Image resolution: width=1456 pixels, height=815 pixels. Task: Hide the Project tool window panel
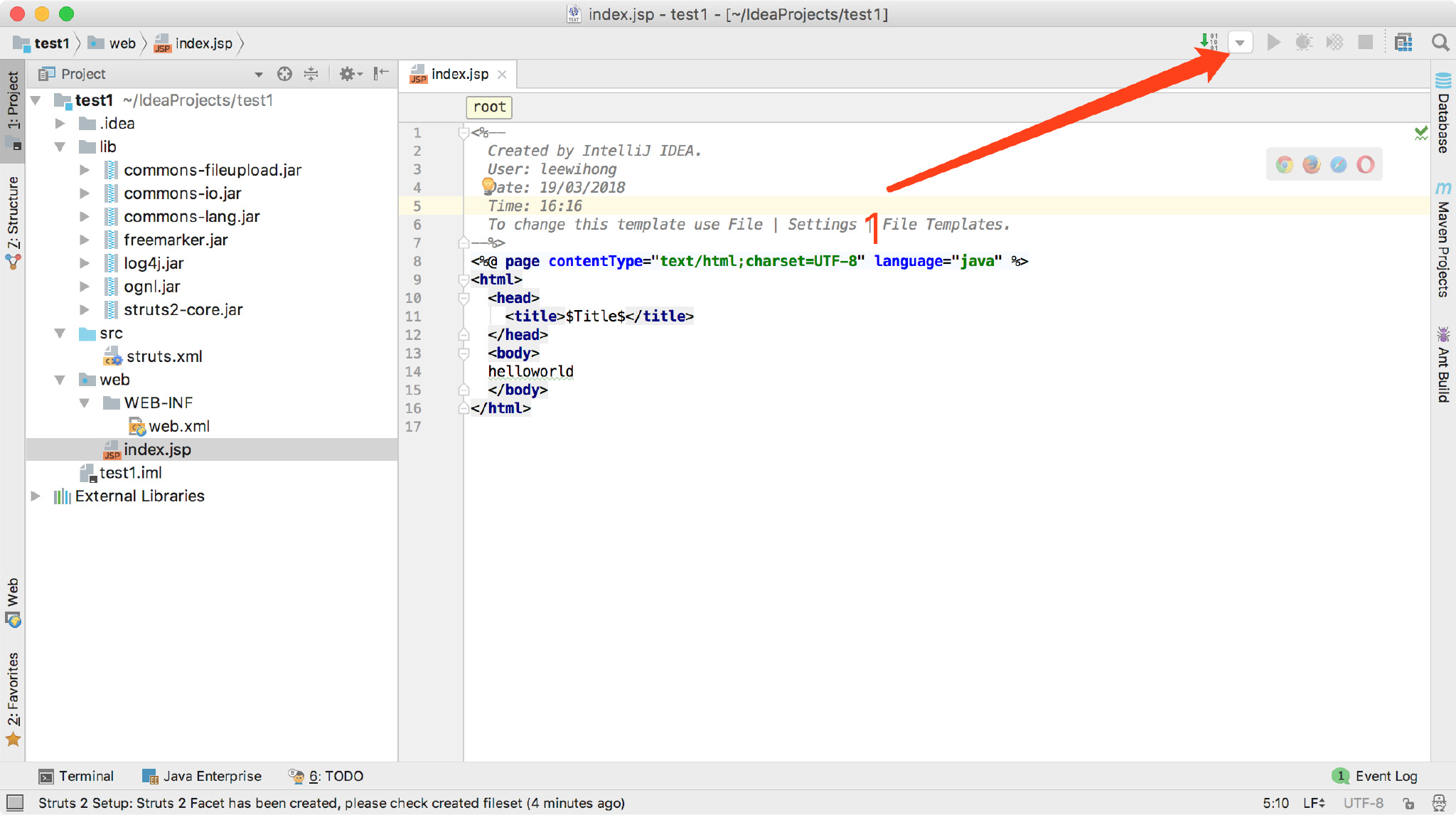click(381, 73)
